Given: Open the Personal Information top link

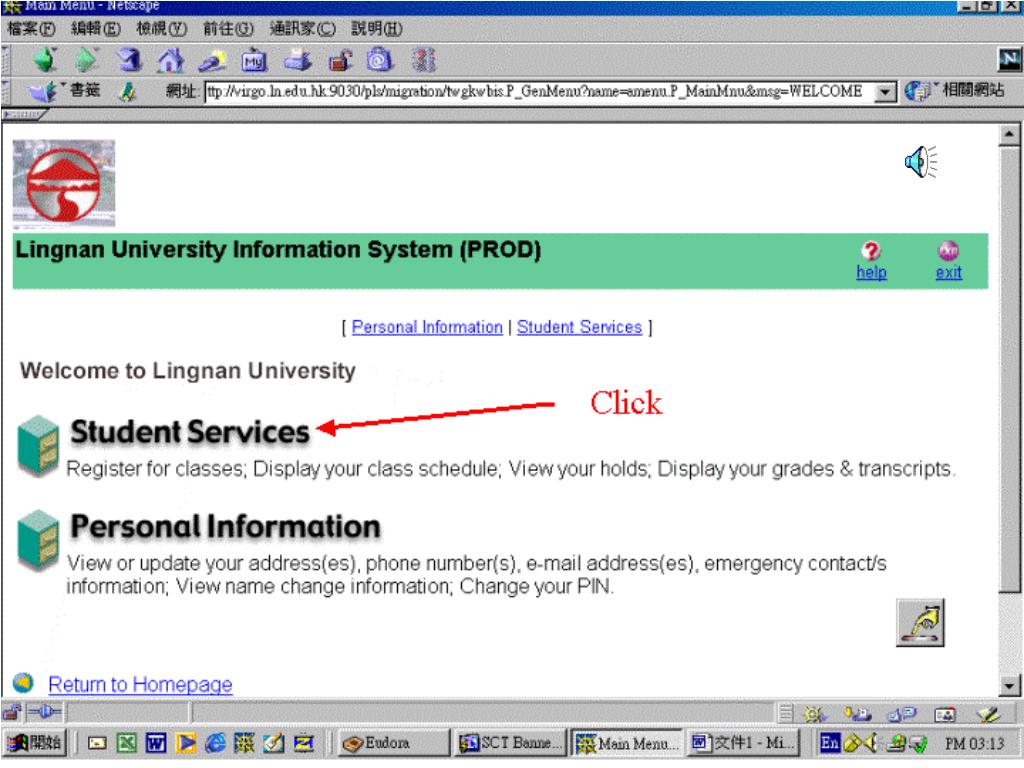Looking at the screenshot, I should 427,327.
